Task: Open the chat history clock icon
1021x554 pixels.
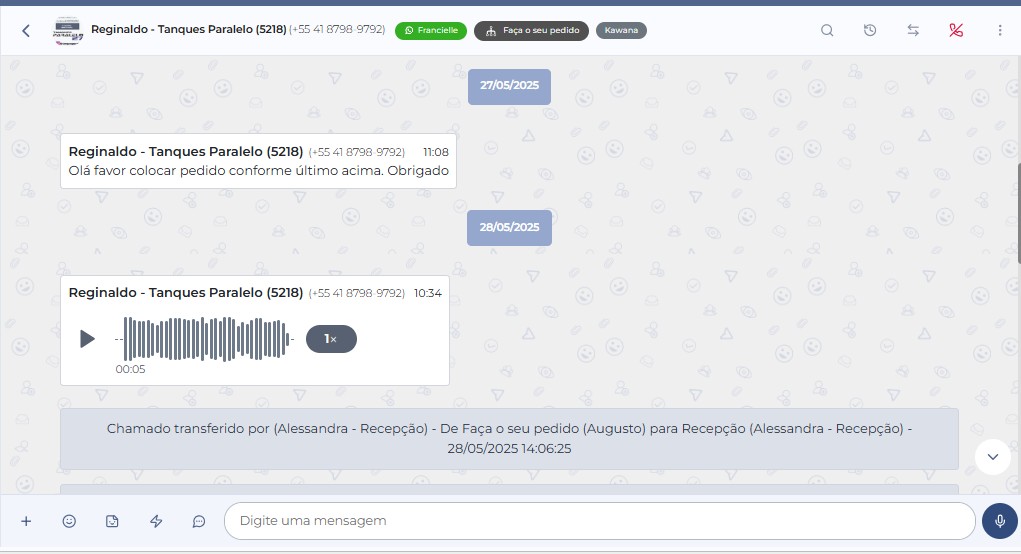Action: pyautogui.click(x=870, y=30)
